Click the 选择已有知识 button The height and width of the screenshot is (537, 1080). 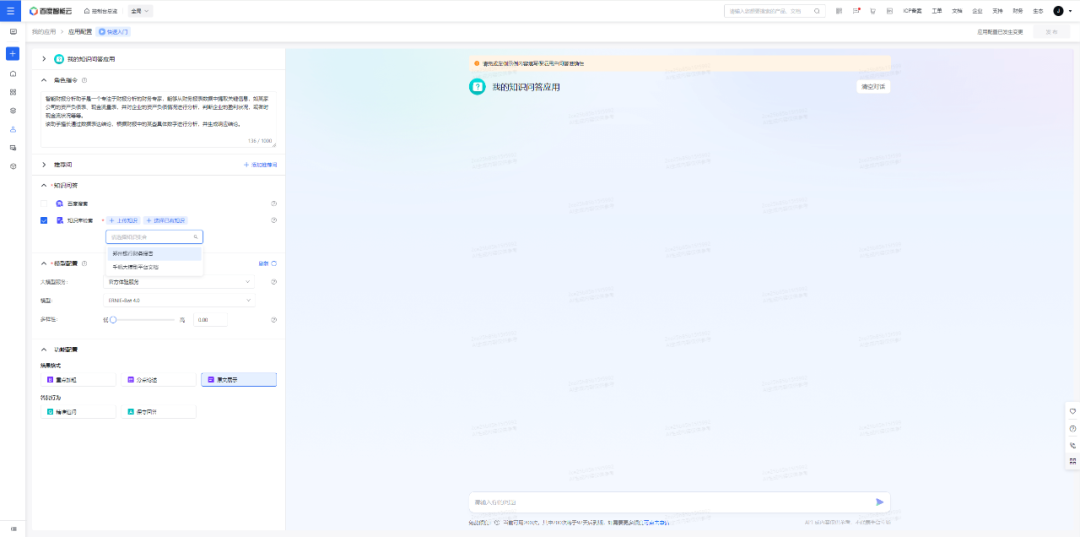[x=165, y=220]
